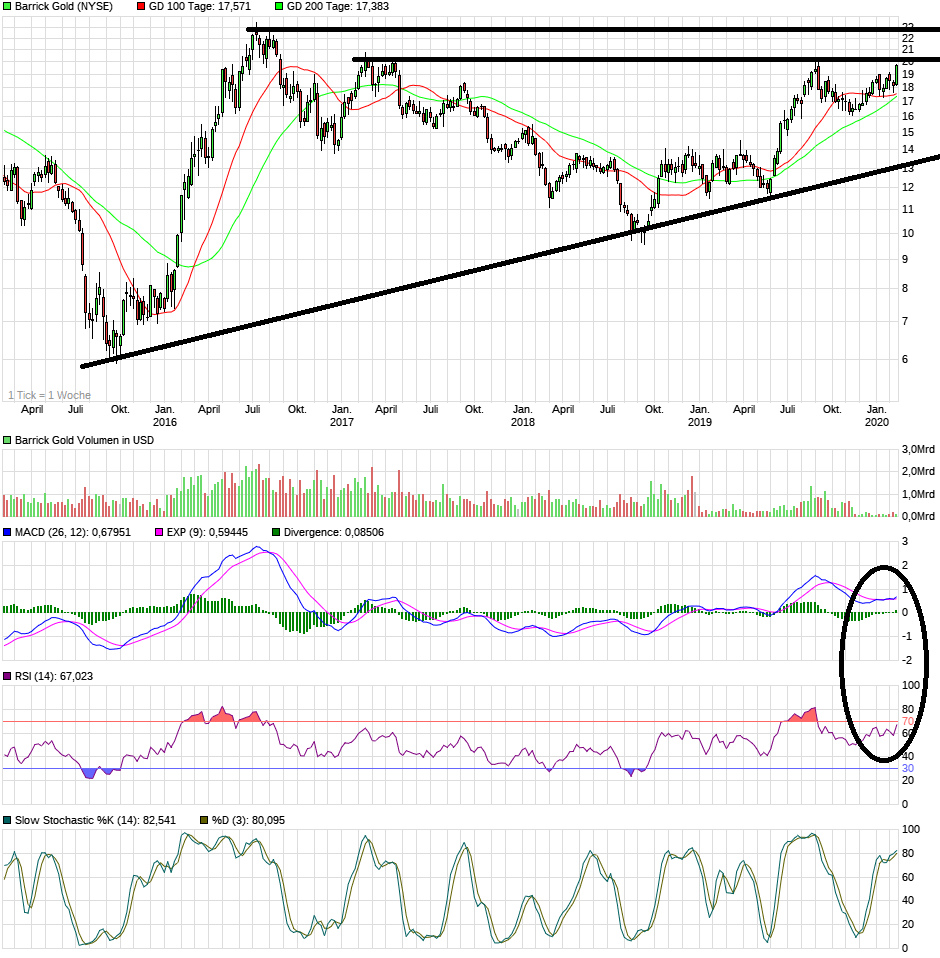Click the Barrick Gold (NYSE) legend color swatch

7,7
